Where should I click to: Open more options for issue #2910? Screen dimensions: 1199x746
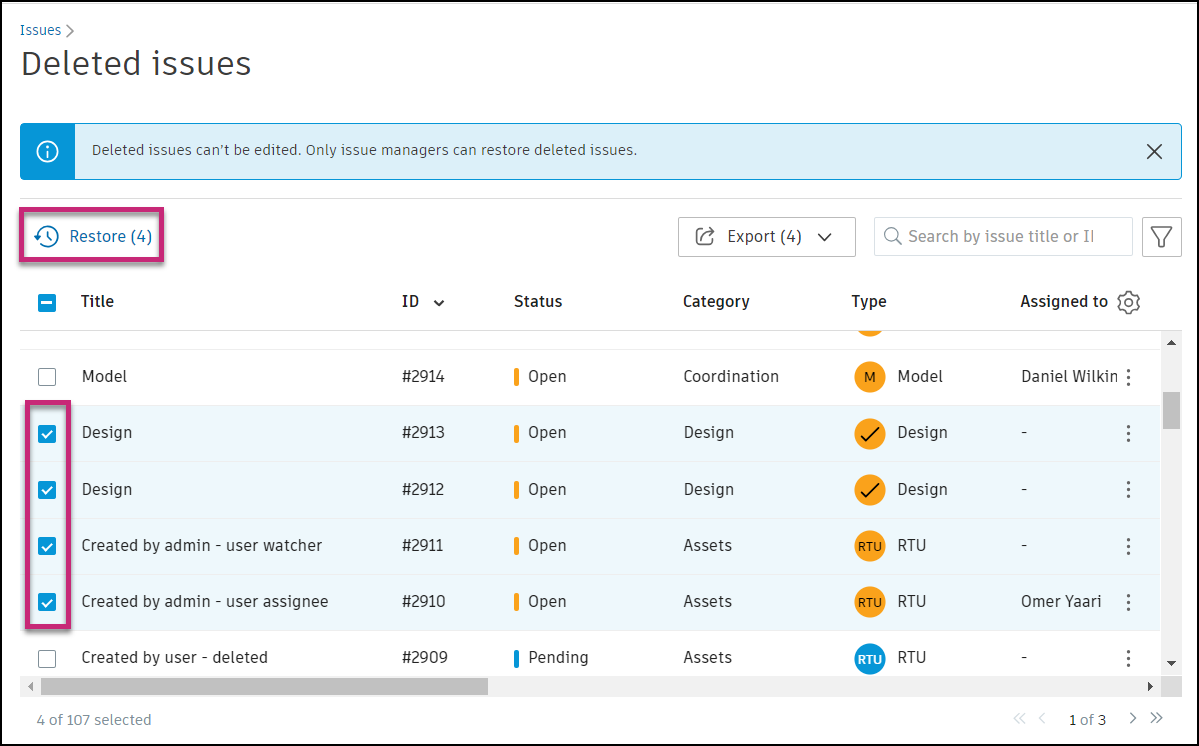[1129, 602]
